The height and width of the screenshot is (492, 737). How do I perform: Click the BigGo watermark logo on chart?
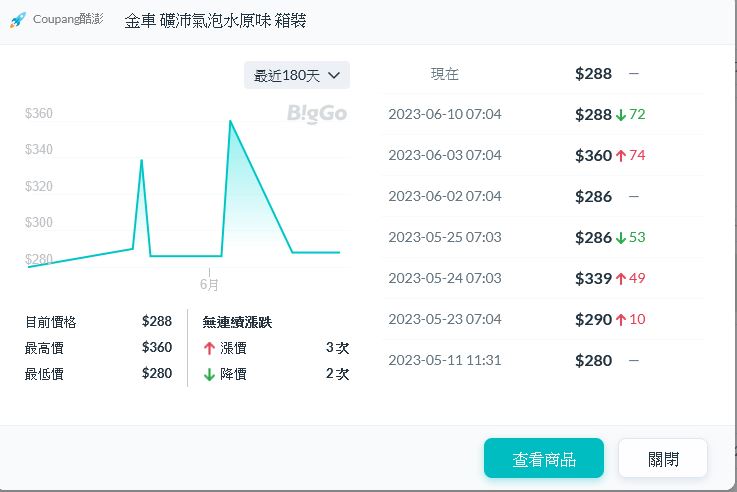(x=316, y=113)
